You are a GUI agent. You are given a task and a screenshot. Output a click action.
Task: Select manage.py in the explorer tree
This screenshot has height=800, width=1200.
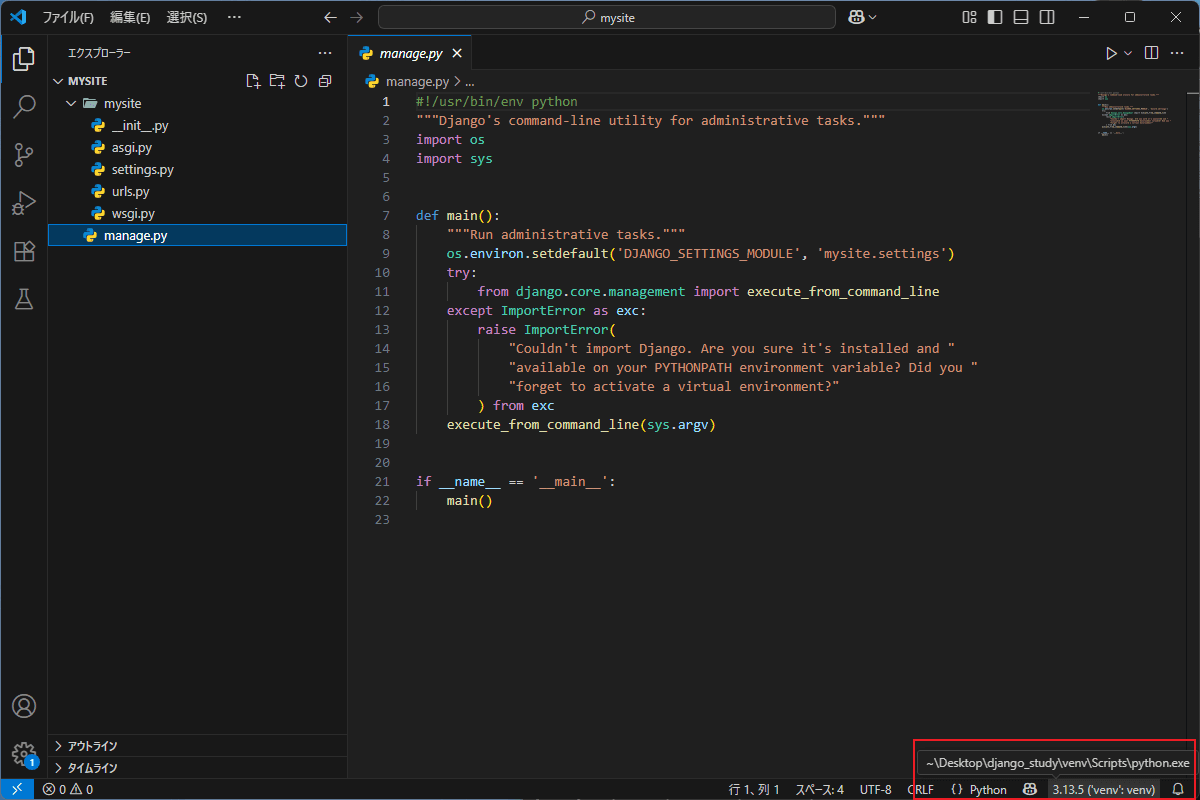(x=197, y=235)
